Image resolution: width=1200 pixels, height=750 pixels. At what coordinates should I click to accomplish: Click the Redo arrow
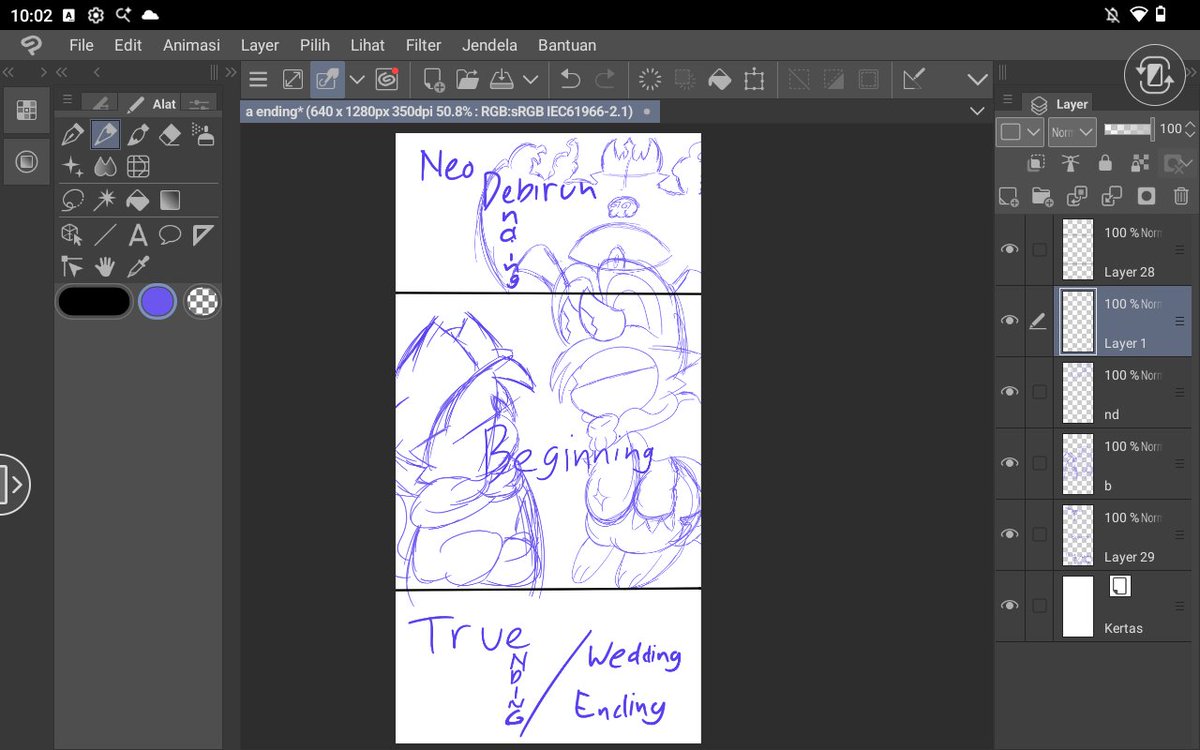[605, 79]
